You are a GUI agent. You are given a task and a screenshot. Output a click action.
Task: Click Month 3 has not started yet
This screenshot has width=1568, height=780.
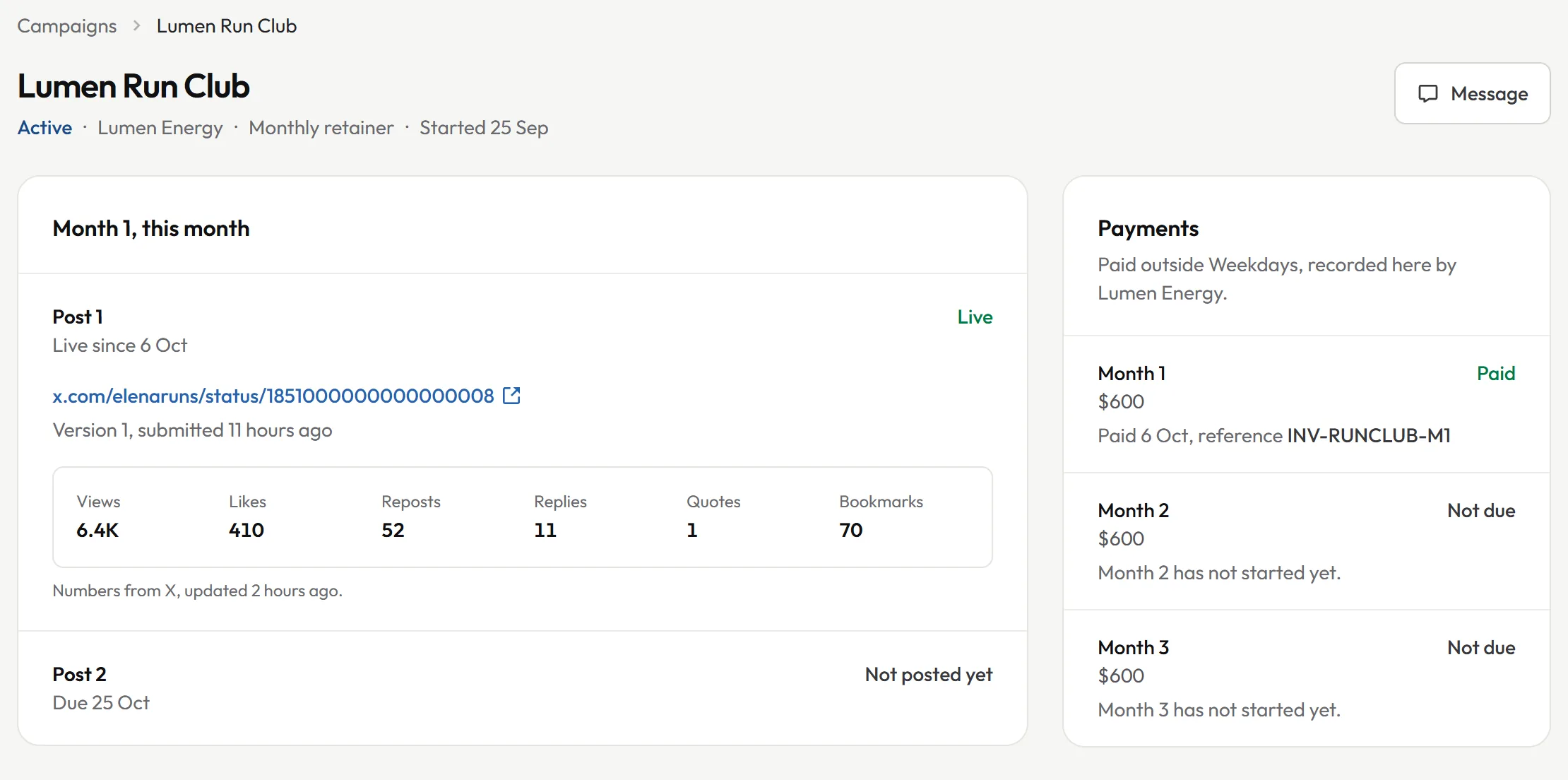point(1220,710)
